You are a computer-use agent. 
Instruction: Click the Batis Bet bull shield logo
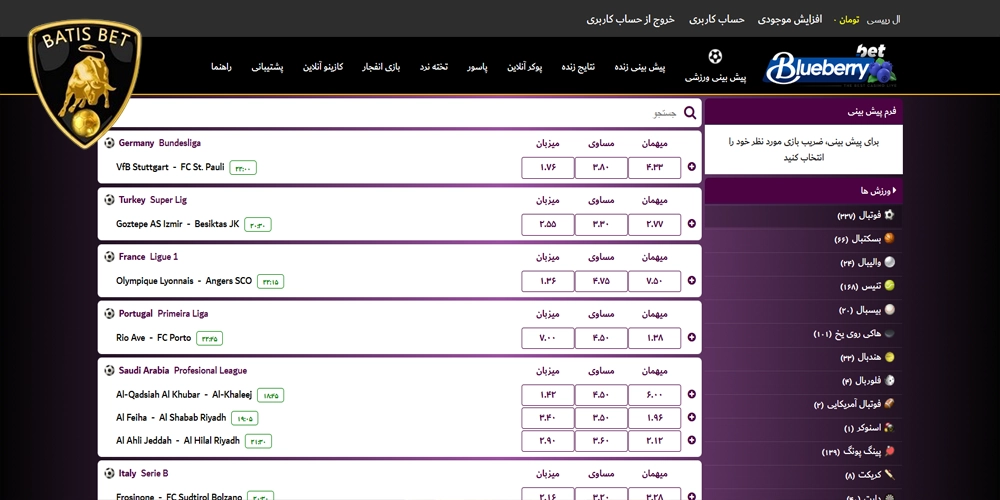click(84, 85)
